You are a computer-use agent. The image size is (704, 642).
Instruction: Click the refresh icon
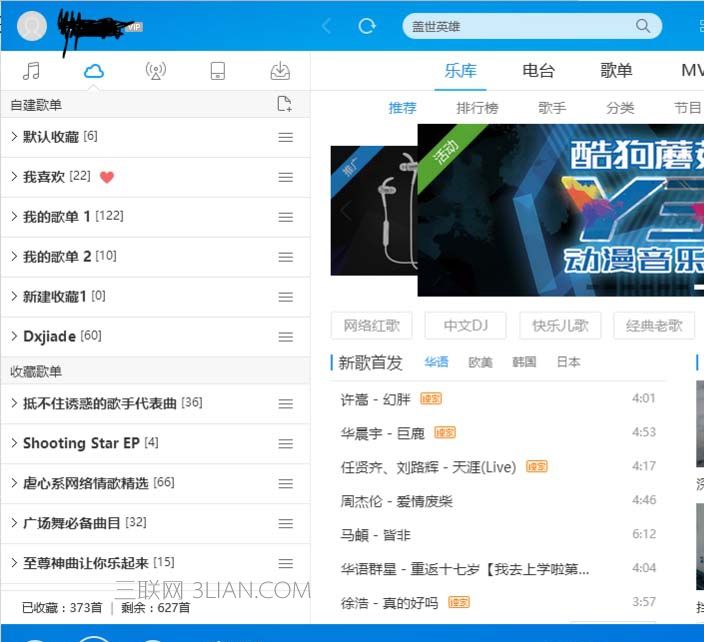click(x=367, y=26)
